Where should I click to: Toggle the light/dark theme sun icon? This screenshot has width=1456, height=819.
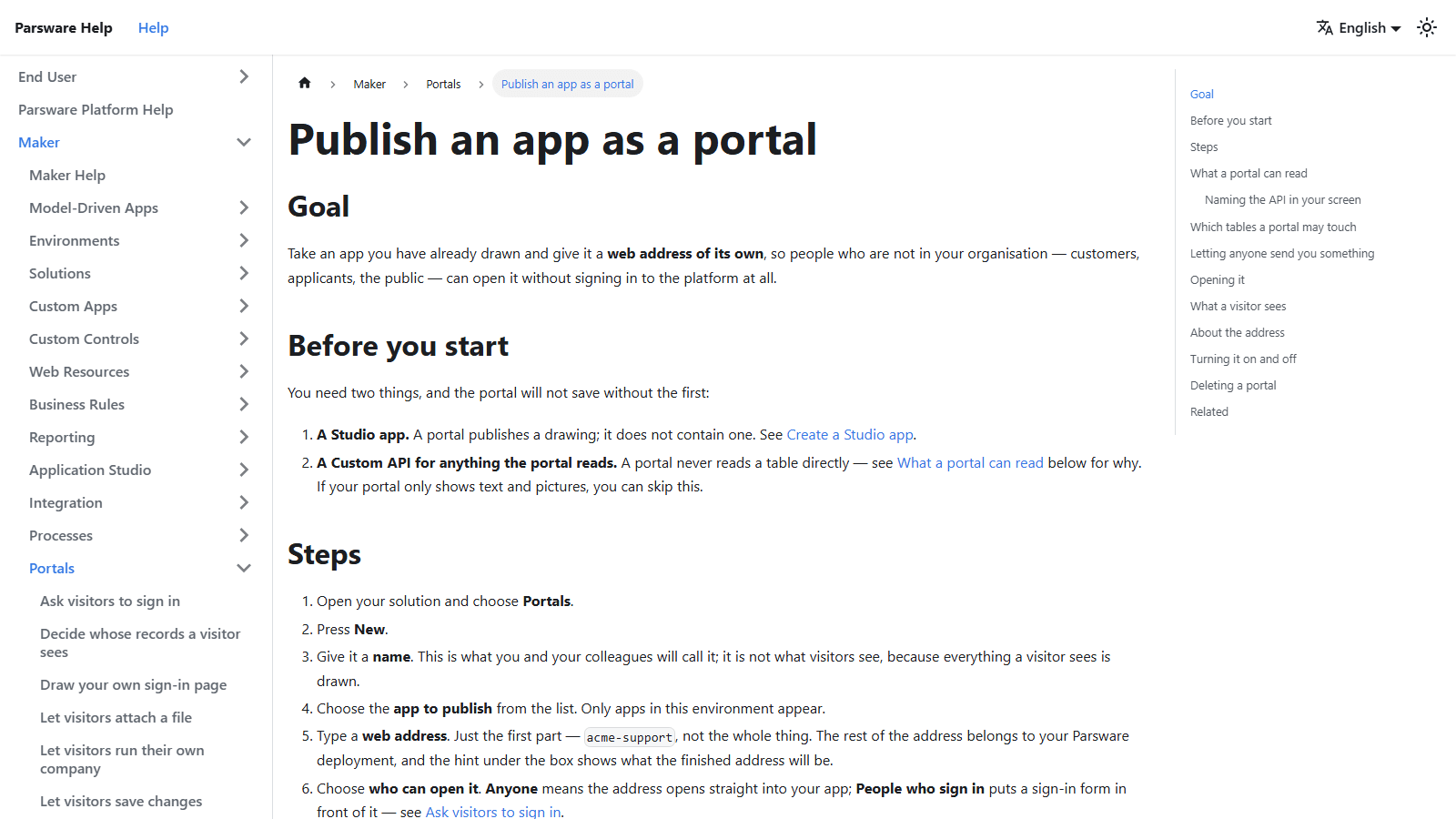(1427, 27)
